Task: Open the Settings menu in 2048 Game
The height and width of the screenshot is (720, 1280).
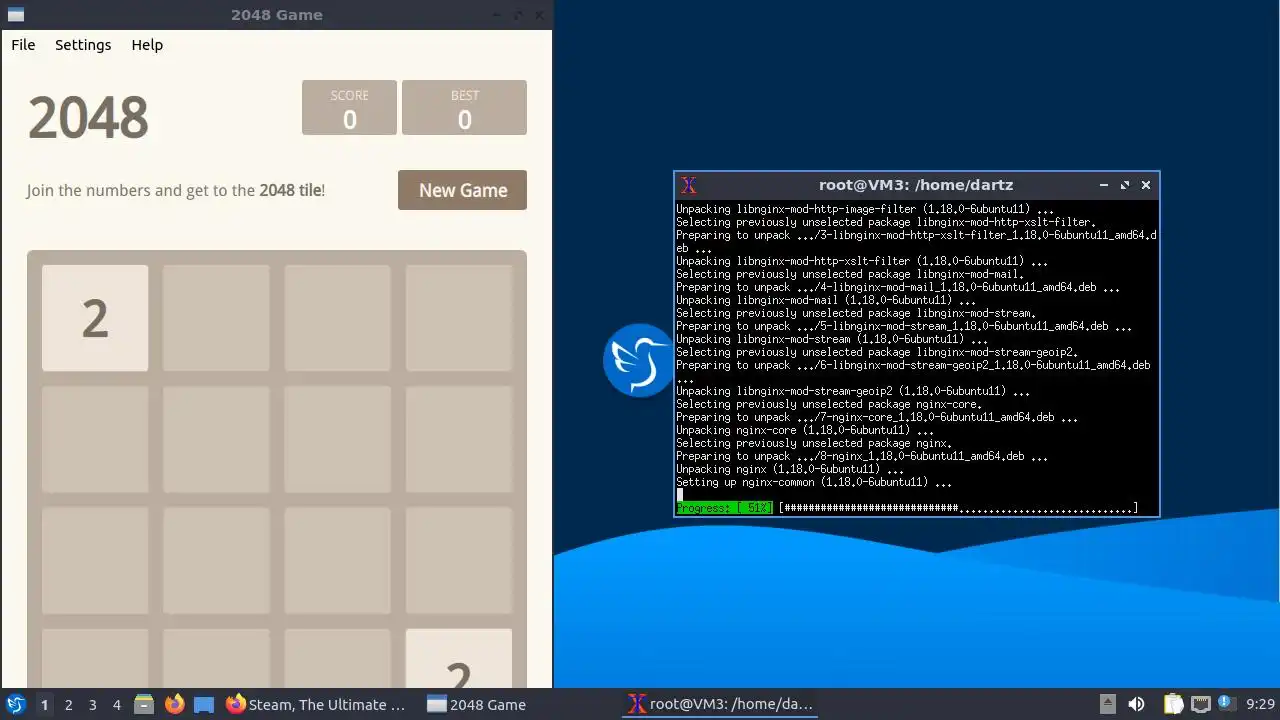Action: (83, 45)
